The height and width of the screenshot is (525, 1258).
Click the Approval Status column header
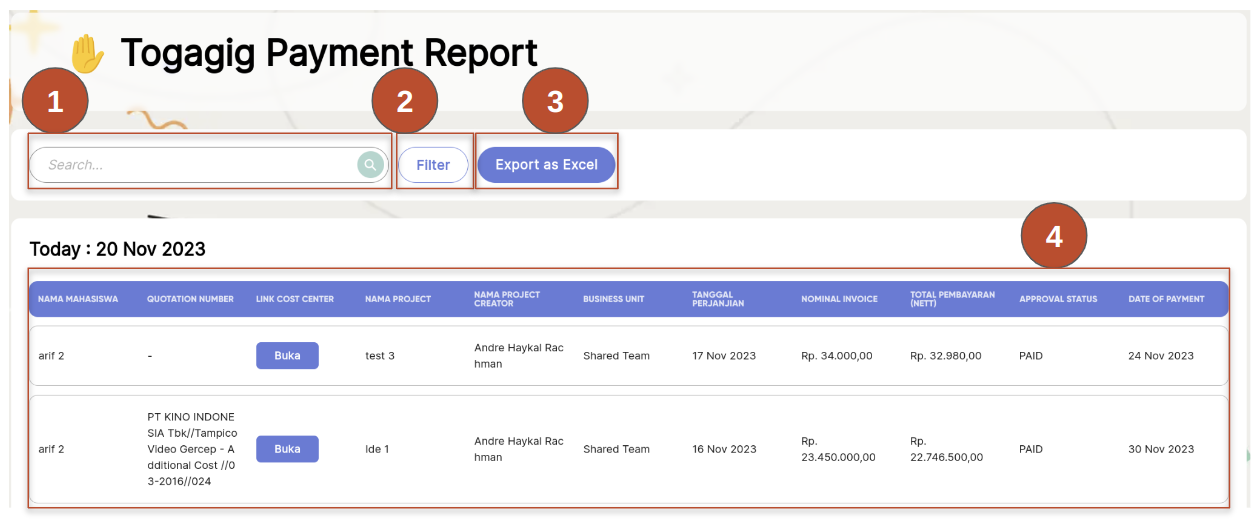[x=1057, y=299]
